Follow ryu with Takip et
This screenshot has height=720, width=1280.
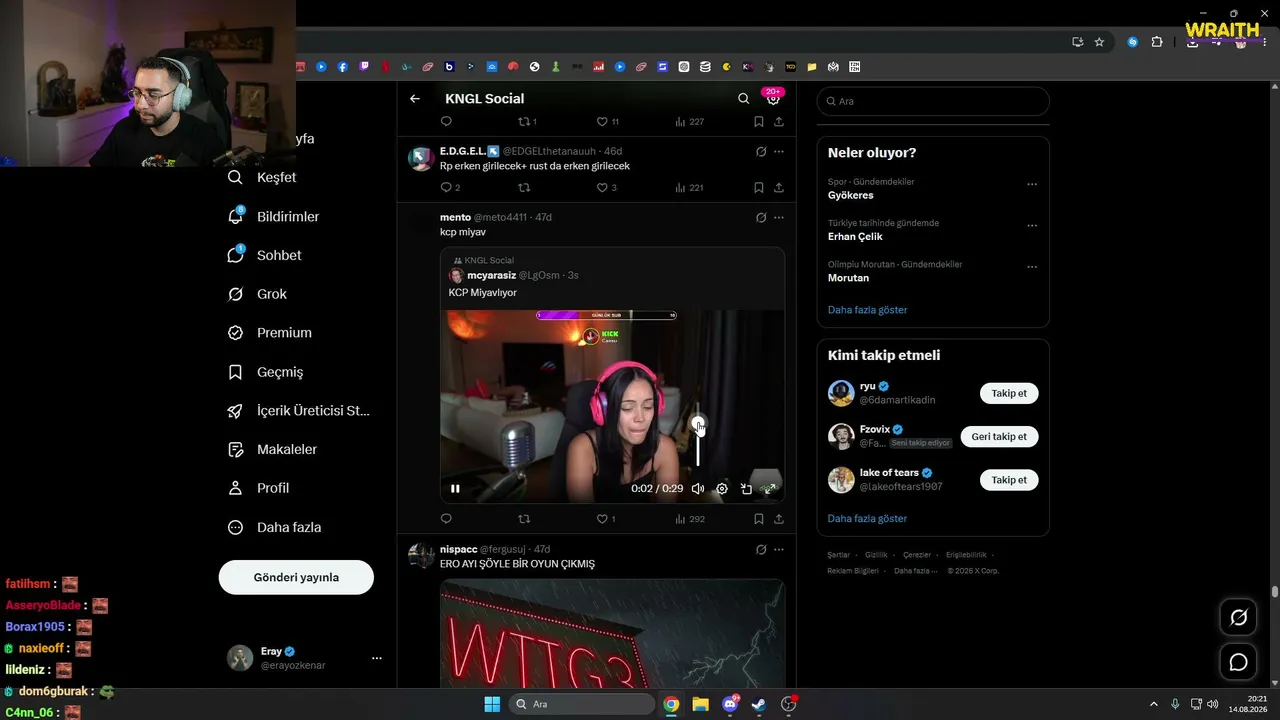point(1009,393)
